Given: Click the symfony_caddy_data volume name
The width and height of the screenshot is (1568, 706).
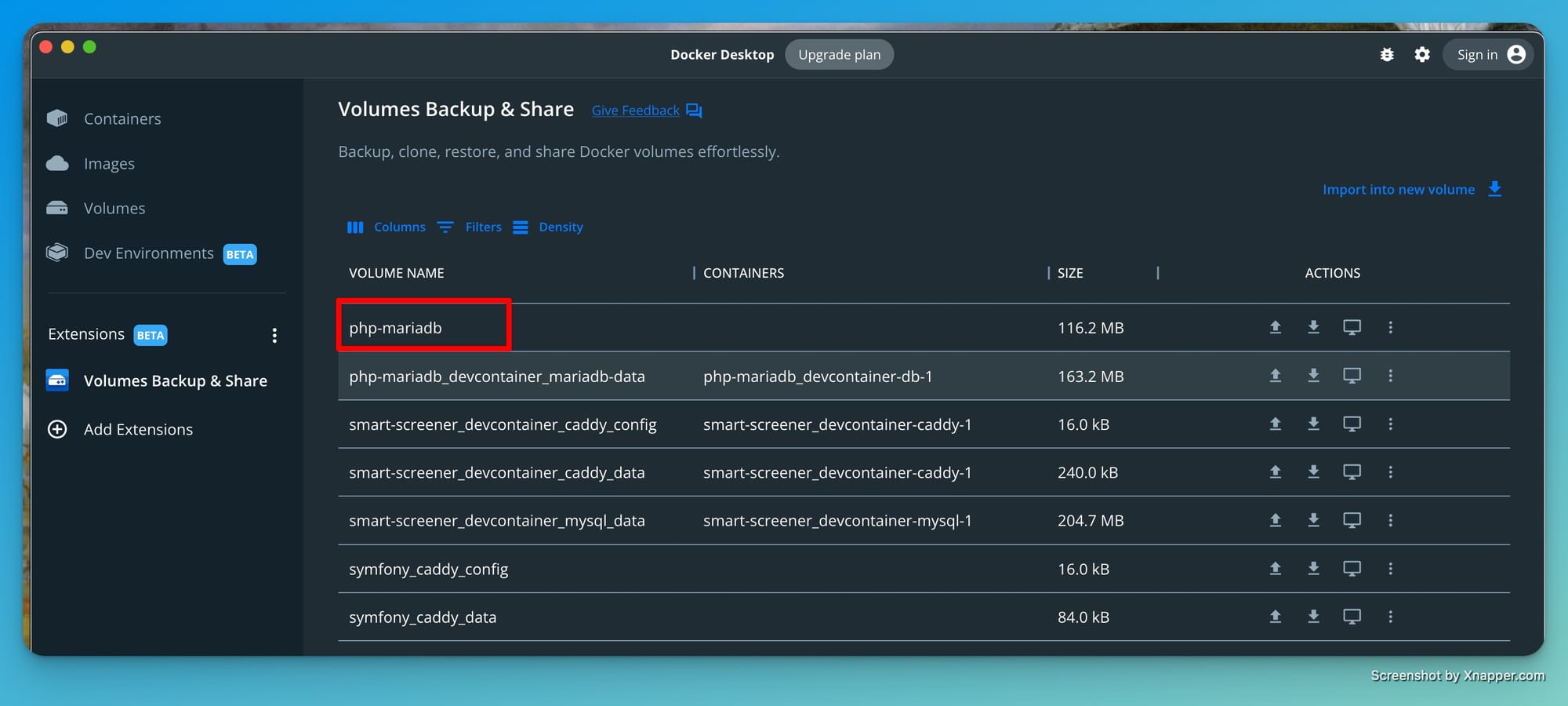Looking at the screenshot, I should 423,617.
